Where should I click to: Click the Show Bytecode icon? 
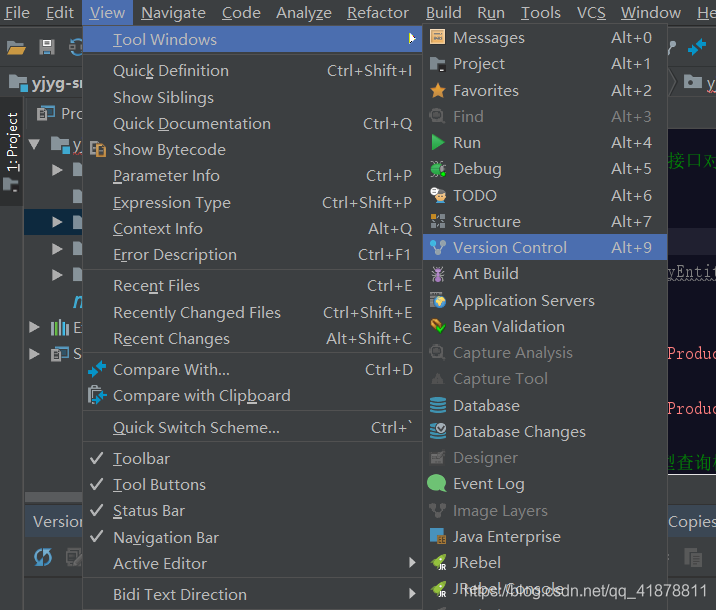[x=98, y=149]
